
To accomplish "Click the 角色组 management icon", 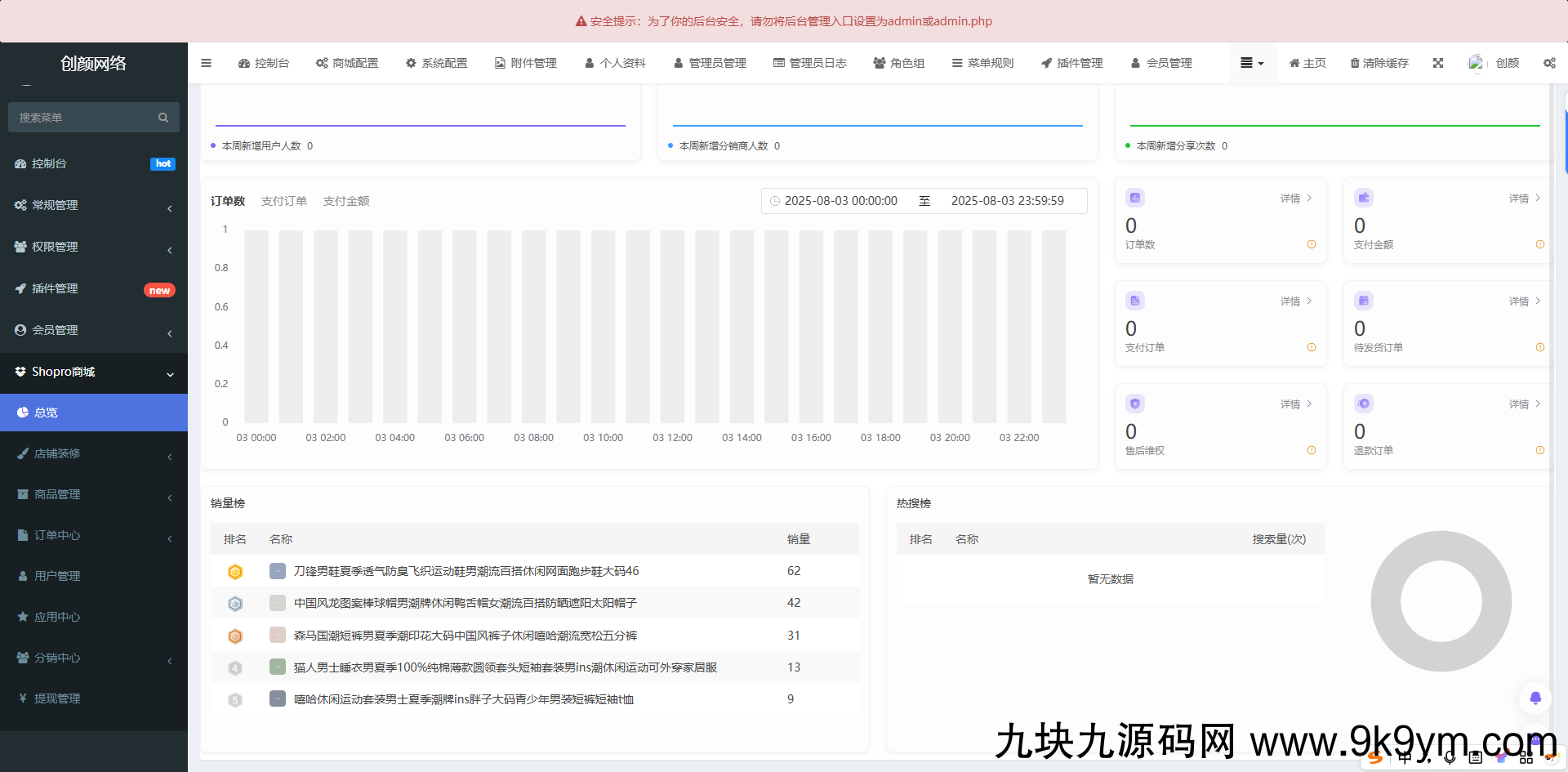I will click(898, 63).
